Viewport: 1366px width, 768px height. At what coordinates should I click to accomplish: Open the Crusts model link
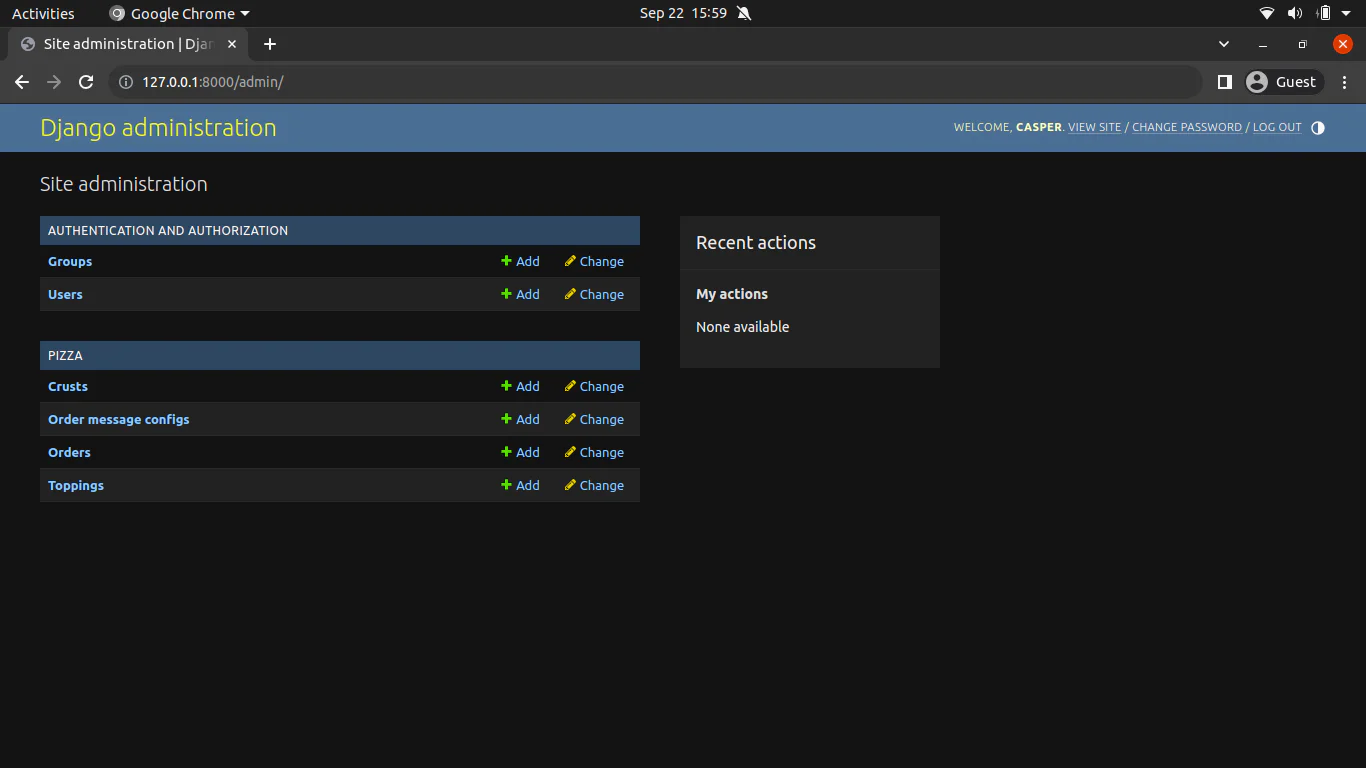(68, 387)
